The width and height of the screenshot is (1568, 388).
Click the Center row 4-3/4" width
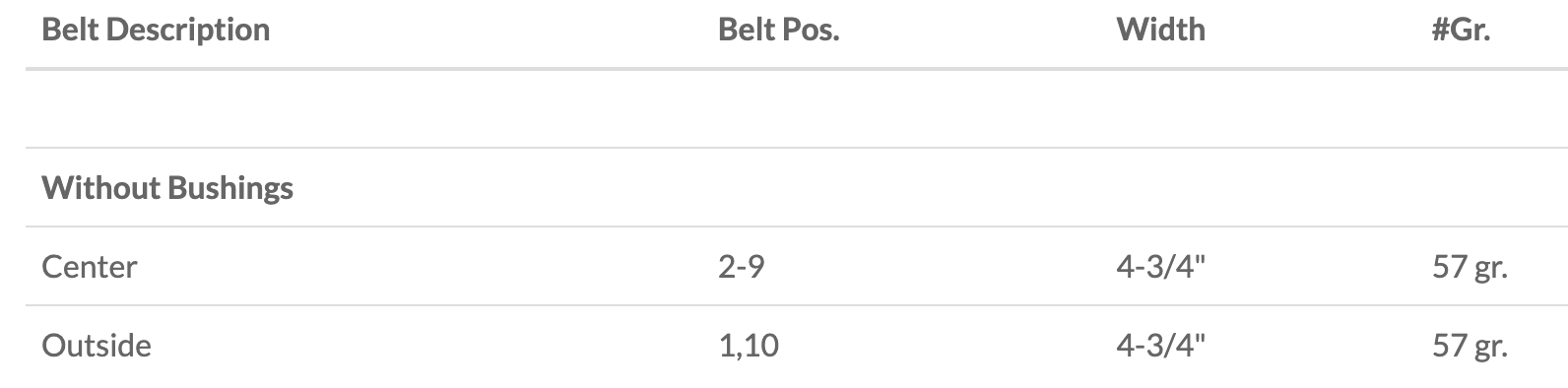(x=1160, y=267)
